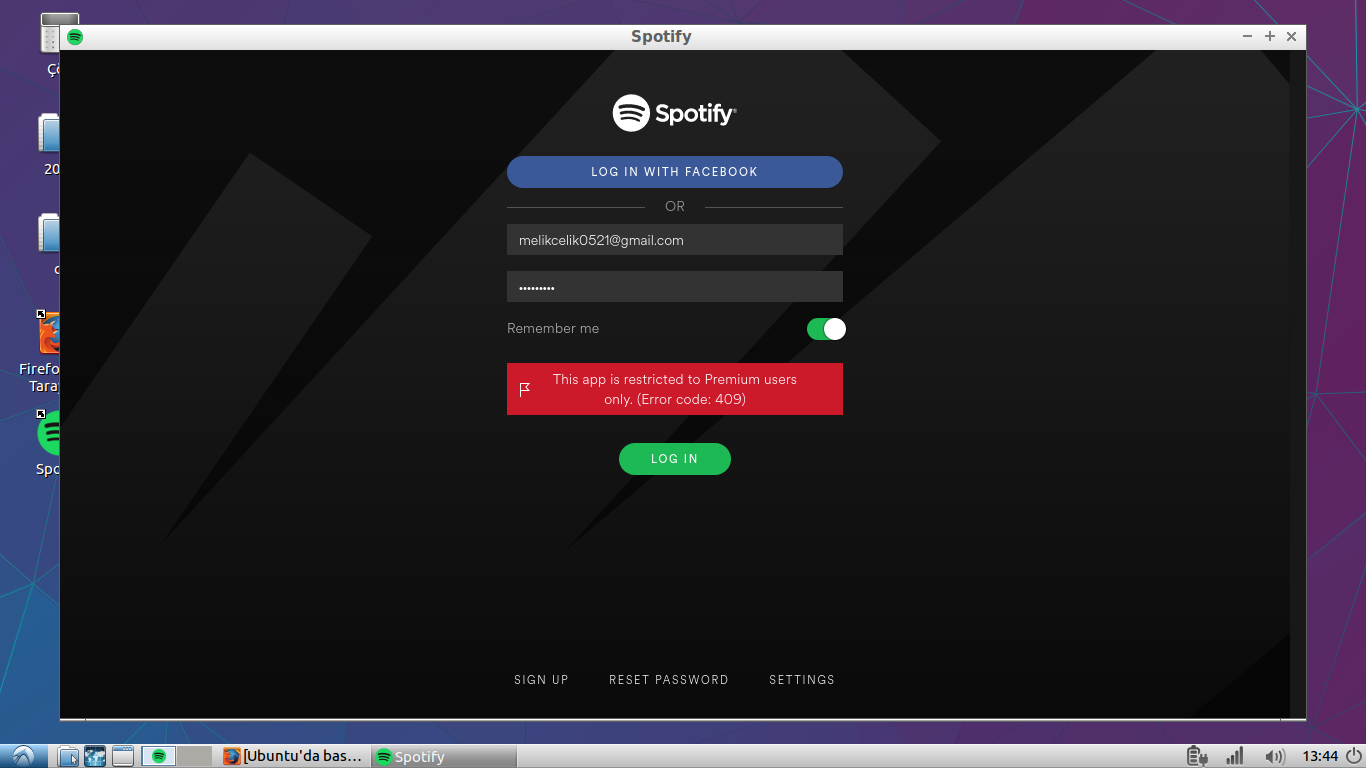Open the power button in the panel
The height and width of the screenshot is (768, 1366).
click(x=1353, y=756)
